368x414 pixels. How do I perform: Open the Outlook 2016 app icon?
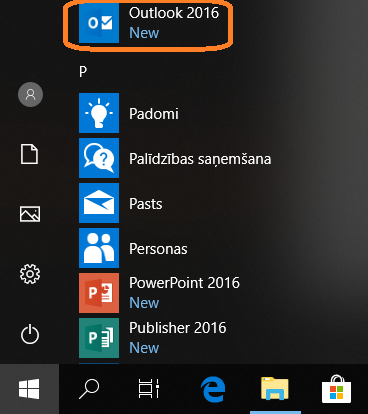99,23
